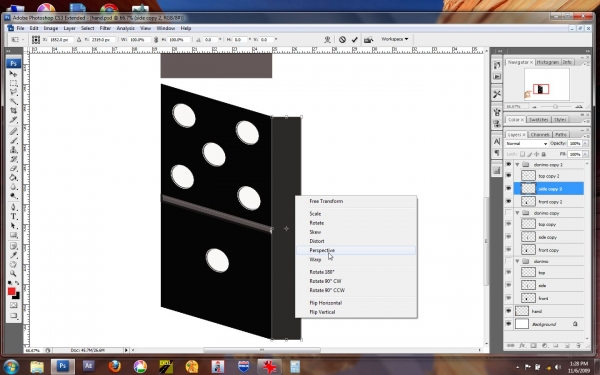600x375 pixels.
Task: Commit the transform with the checkmark icon
Action: [x=354, y=39]
